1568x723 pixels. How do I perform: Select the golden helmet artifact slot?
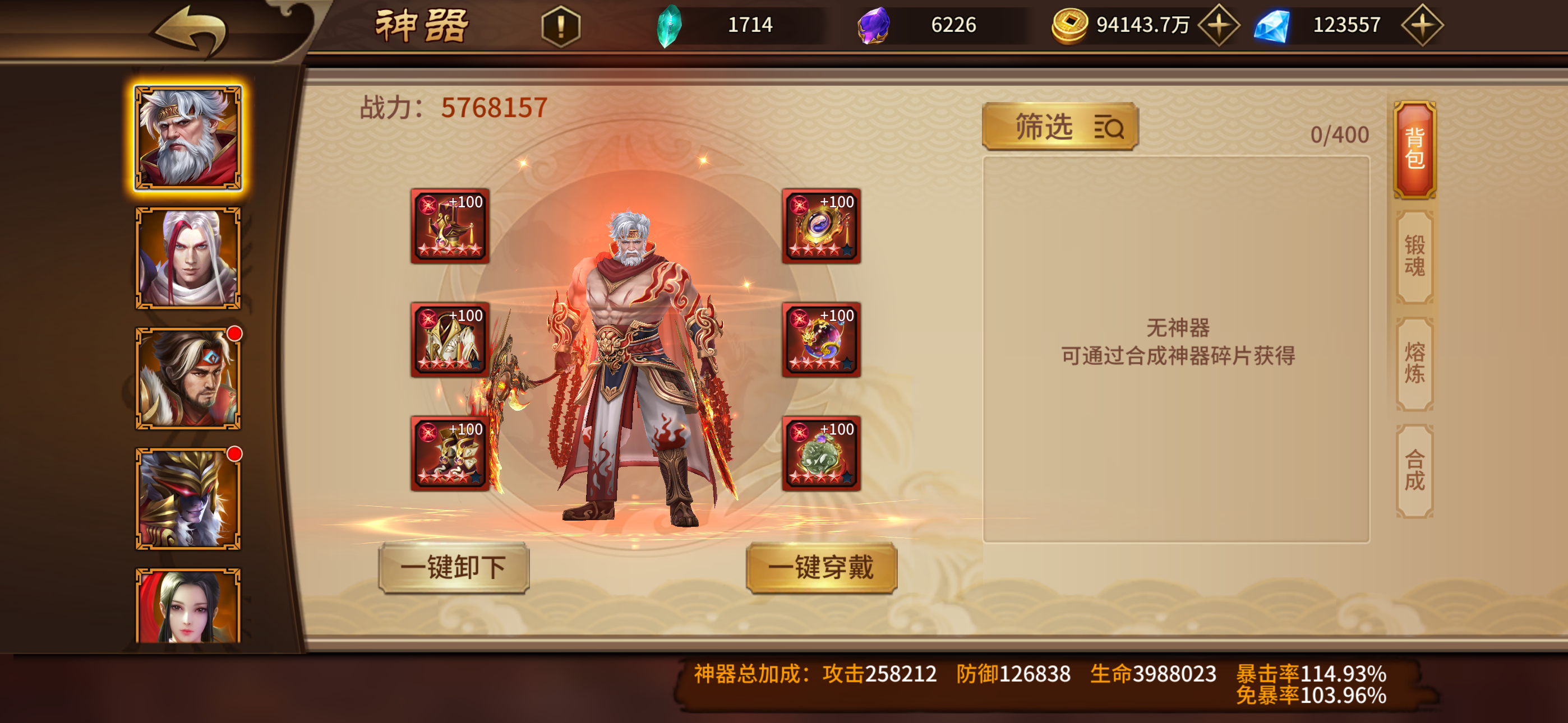[450, 453]
